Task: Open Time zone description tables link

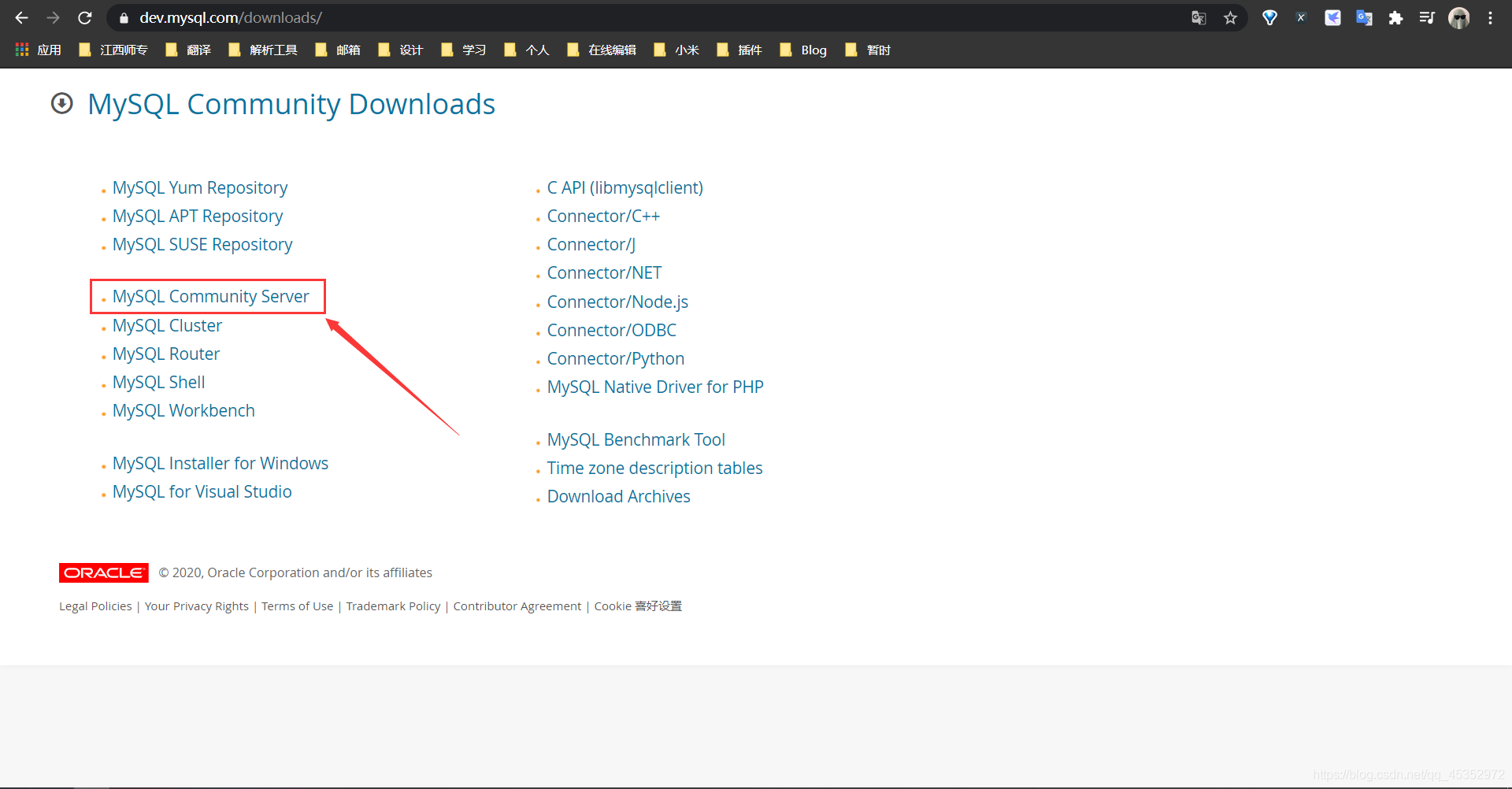Action: coord(655,468)
